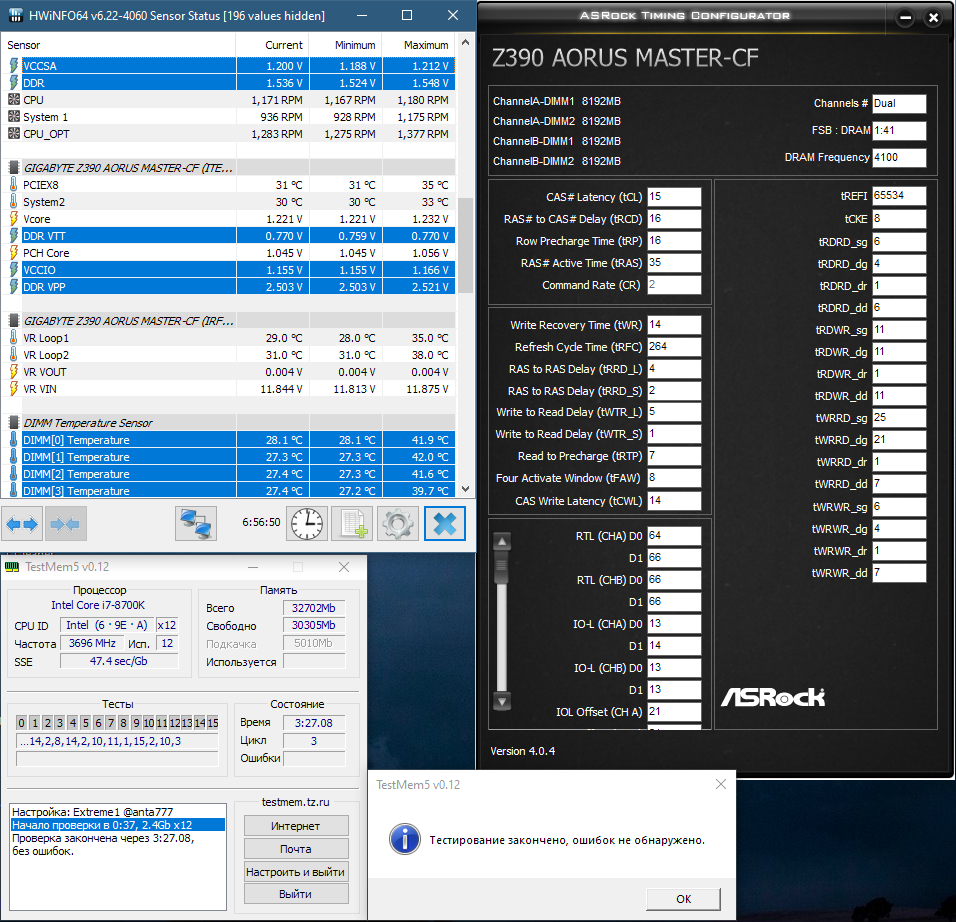This screenshot has height=922, width=956.
Task: Click the HWiNFO reset clock icon
Action: coord(307,524)
